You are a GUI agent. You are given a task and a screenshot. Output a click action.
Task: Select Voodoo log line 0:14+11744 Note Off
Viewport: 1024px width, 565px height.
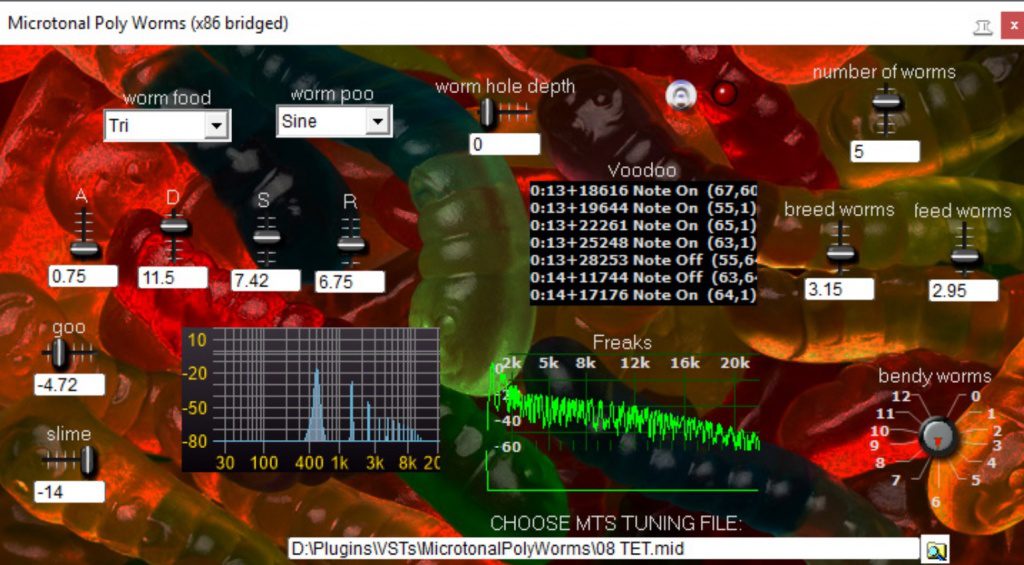(643, 278)
